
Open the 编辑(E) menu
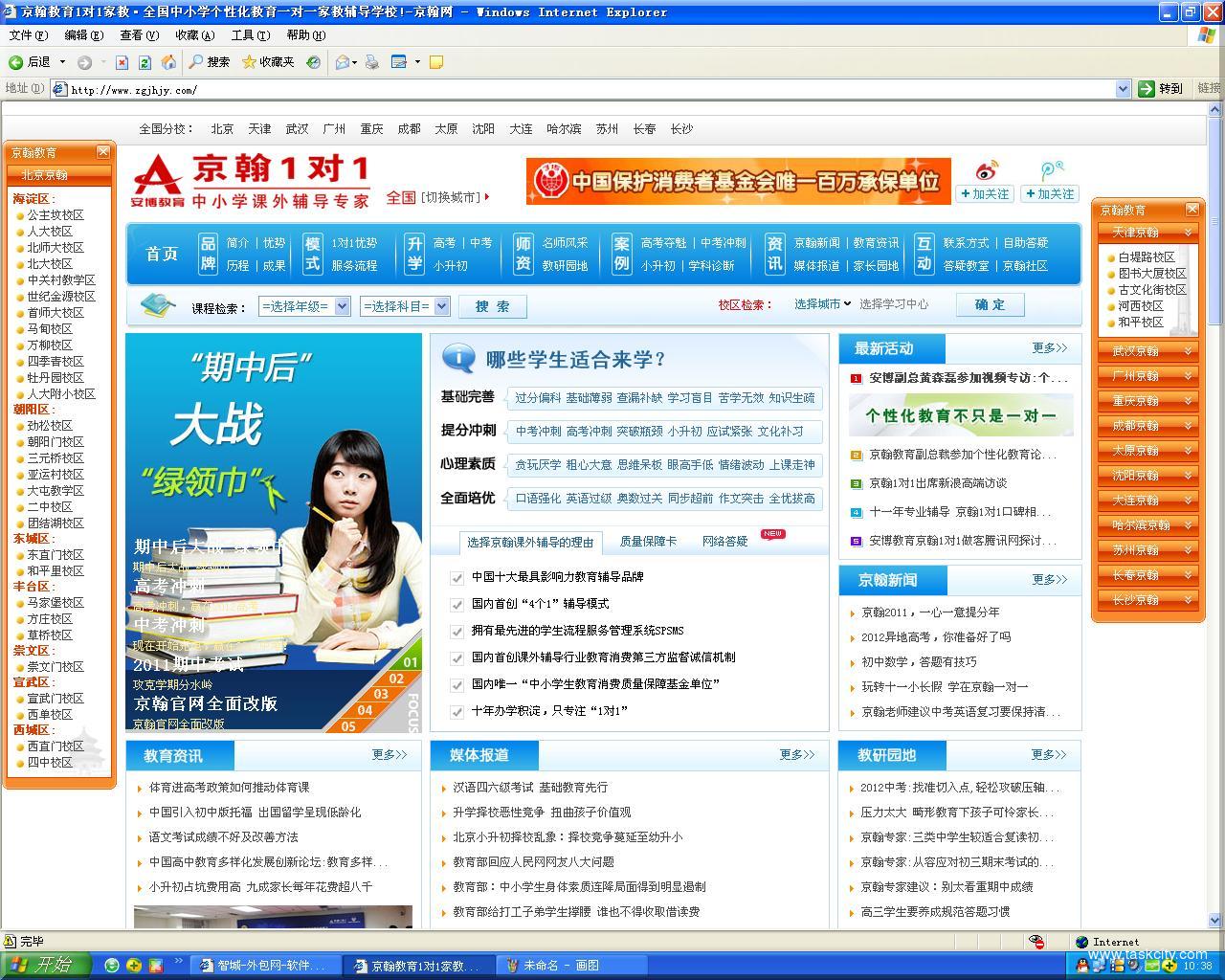[83, 35]
